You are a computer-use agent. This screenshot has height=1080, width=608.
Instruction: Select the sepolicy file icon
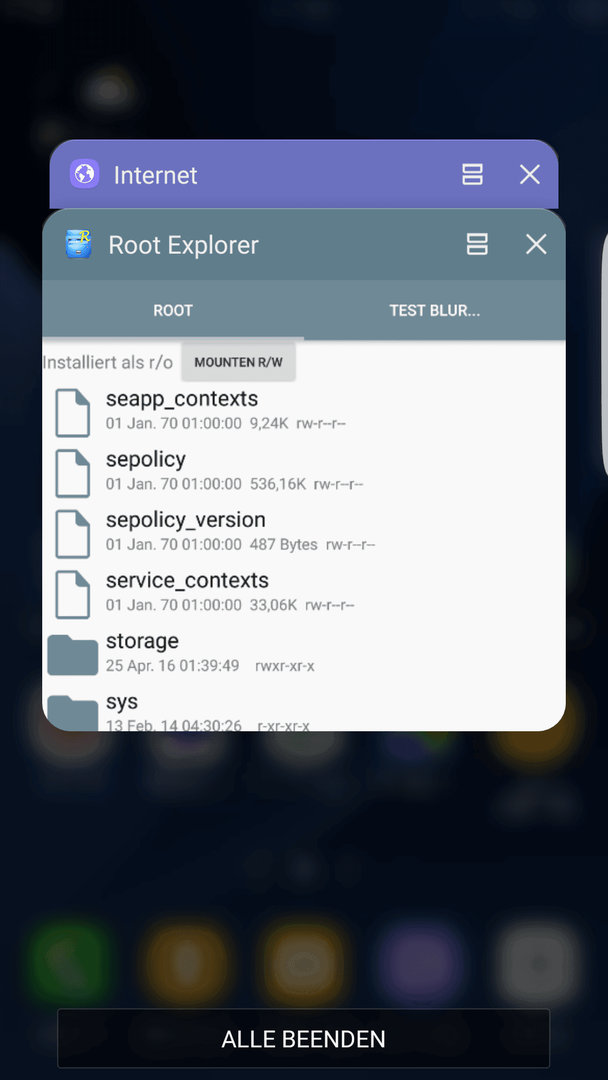point(72,473)
